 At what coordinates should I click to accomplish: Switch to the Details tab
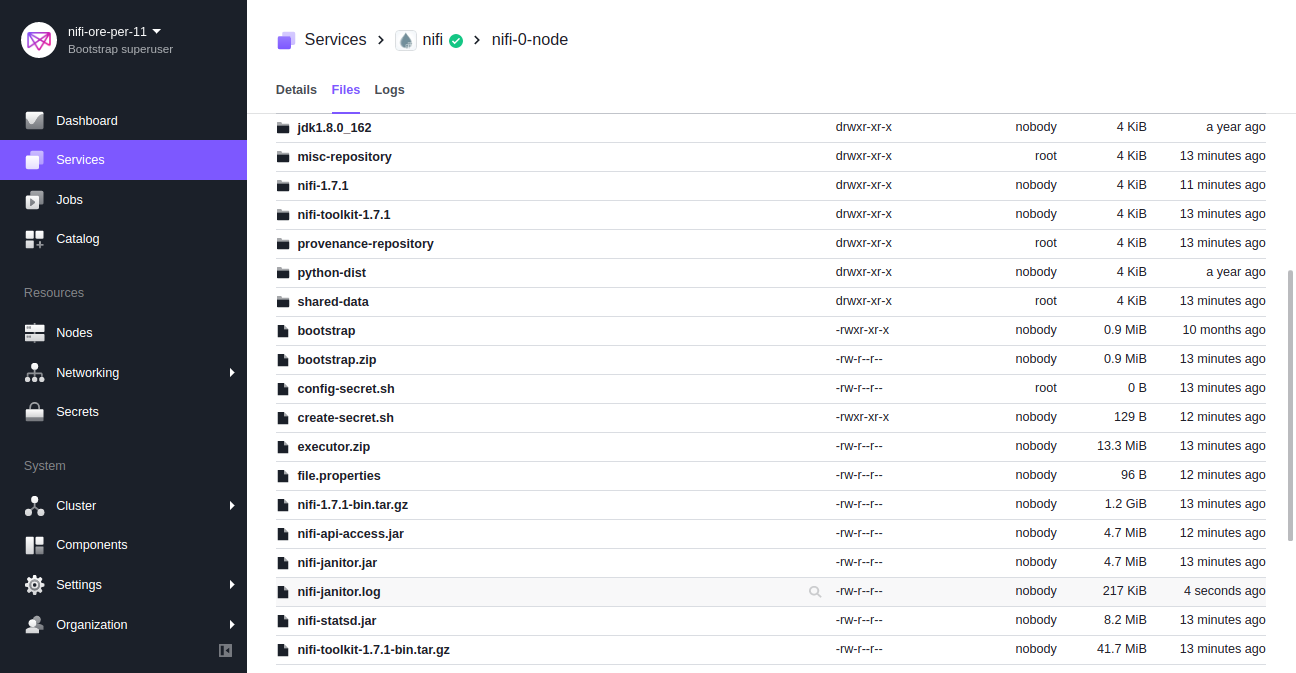coord(296,90)
